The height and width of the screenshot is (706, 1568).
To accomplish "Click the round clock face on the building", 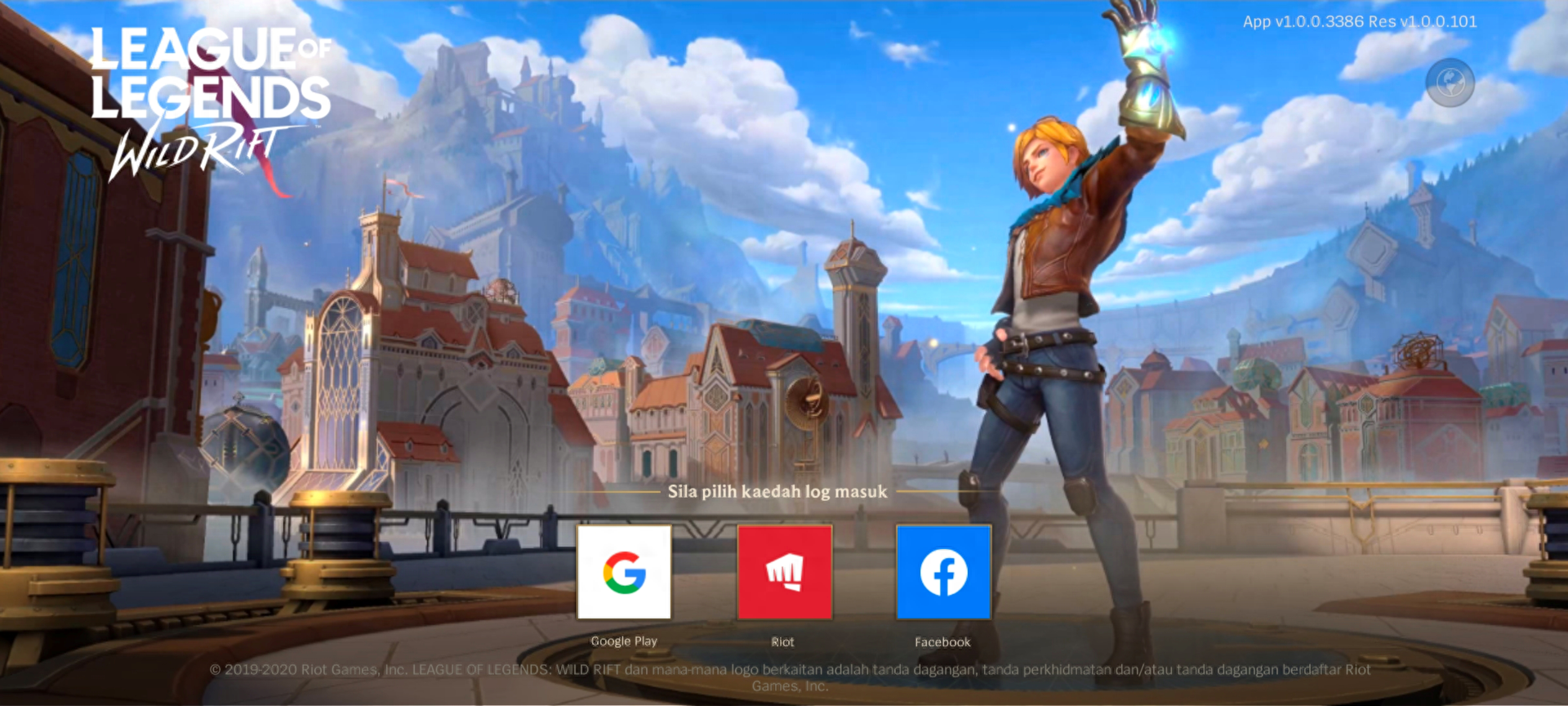I will point(808,400).
